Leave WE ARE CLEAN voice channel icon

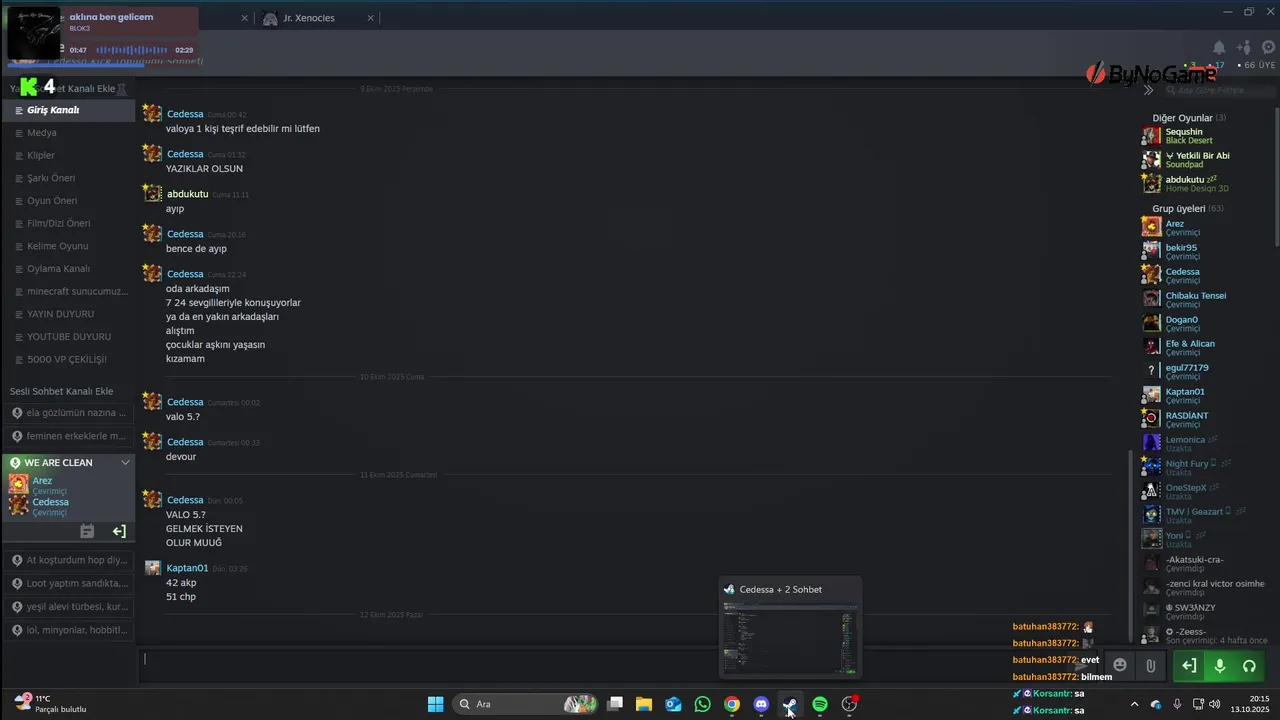pyautogui.click(x=119, y=531)
